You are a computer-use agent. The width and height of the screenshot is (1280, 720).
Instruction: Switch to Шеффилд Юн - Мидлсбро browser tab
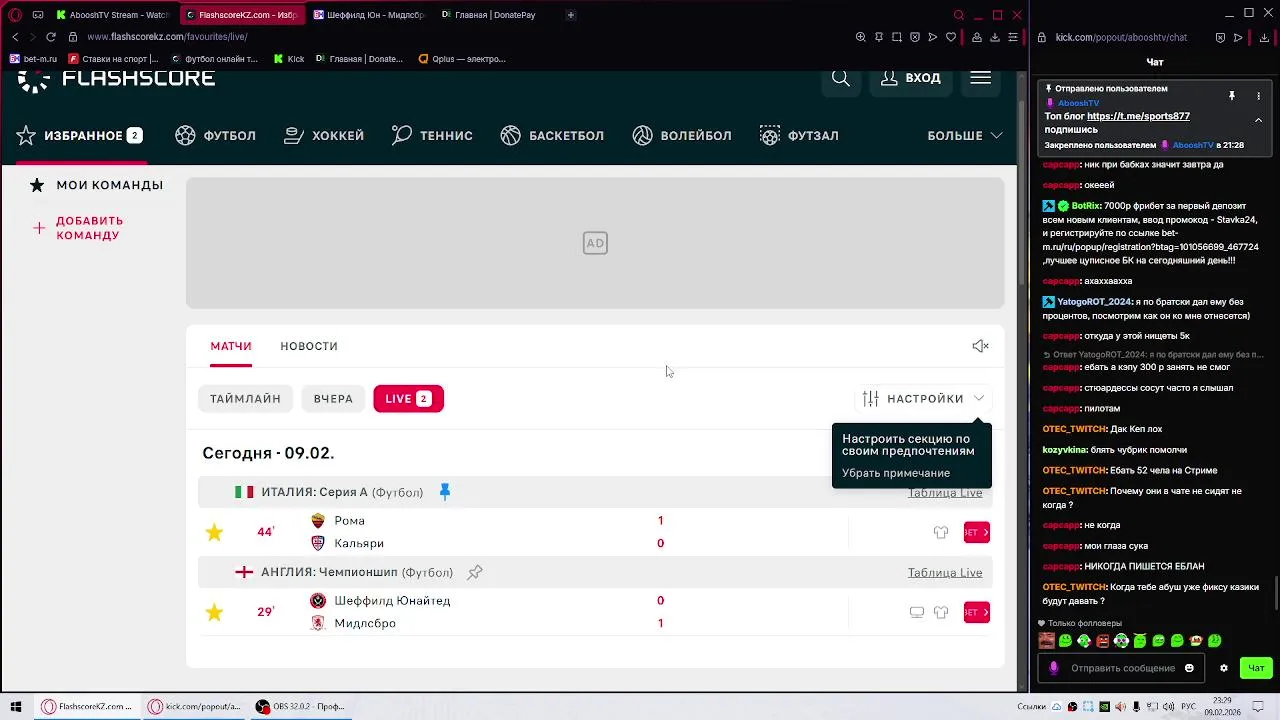pos(370,15)
